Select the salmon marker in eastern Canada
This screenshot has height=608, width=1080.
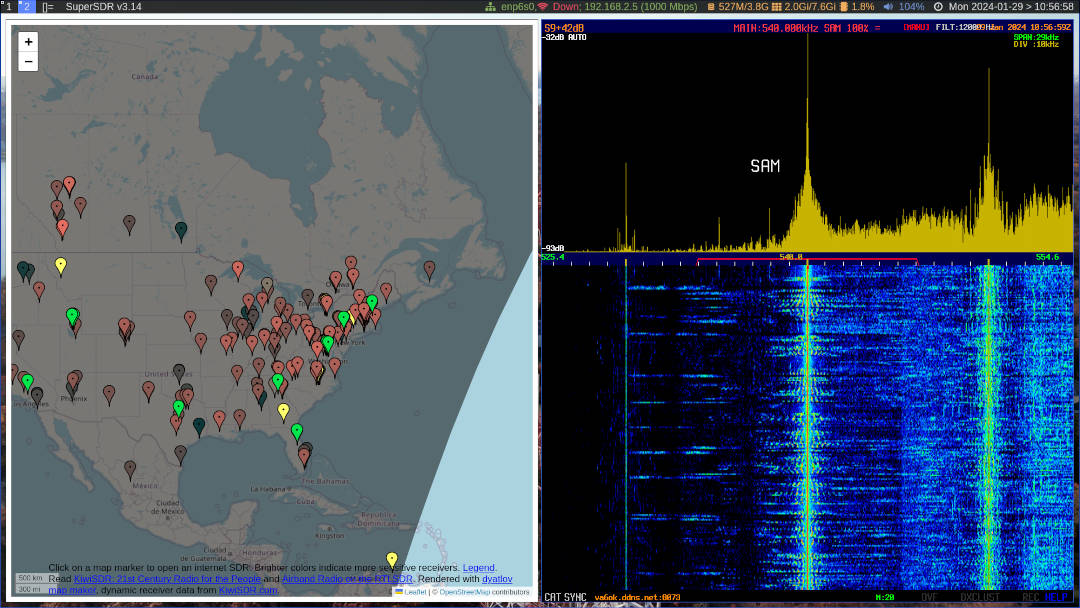[429, 268]
